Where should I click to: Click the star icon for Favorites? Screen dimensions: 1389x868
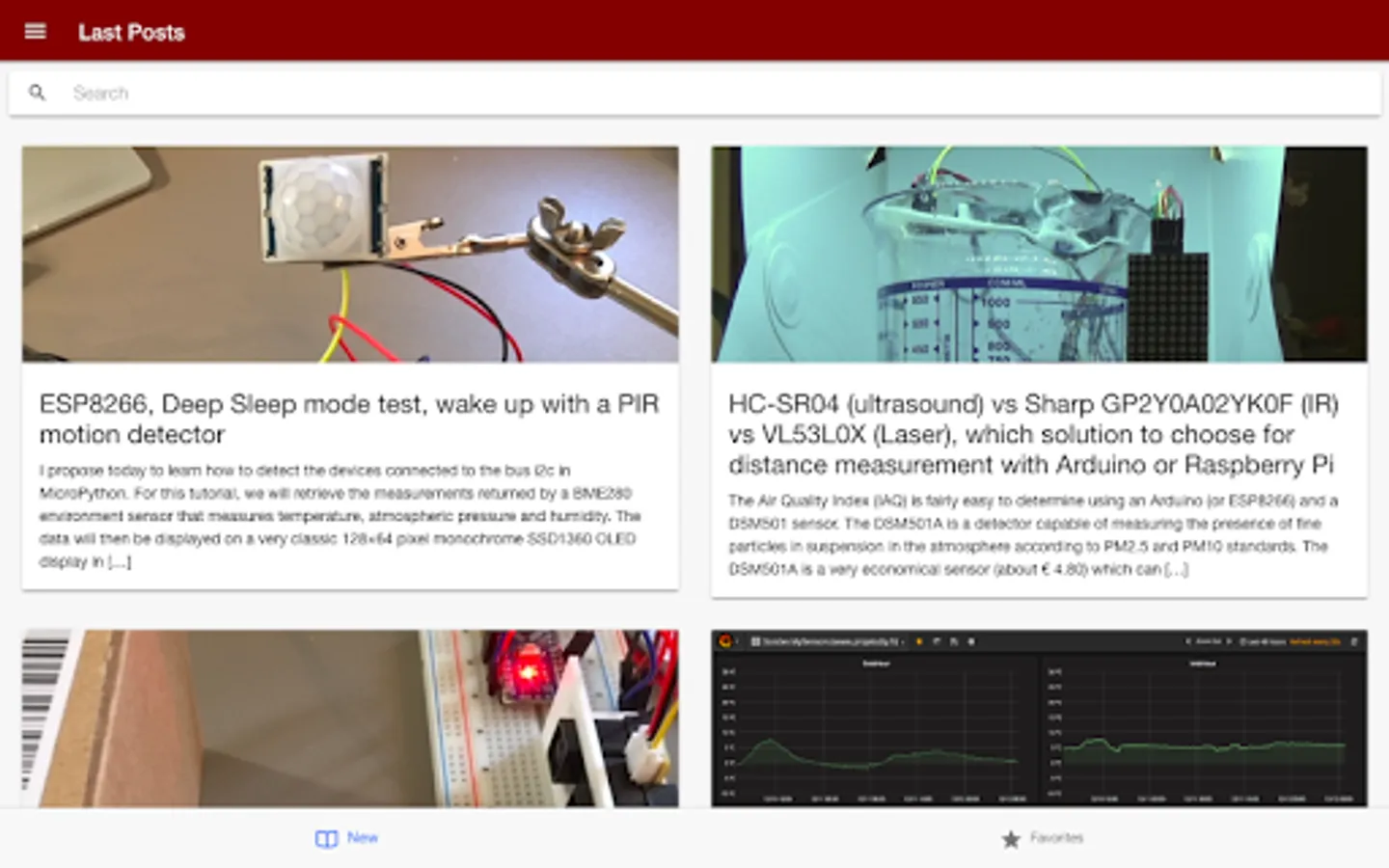1011,839
